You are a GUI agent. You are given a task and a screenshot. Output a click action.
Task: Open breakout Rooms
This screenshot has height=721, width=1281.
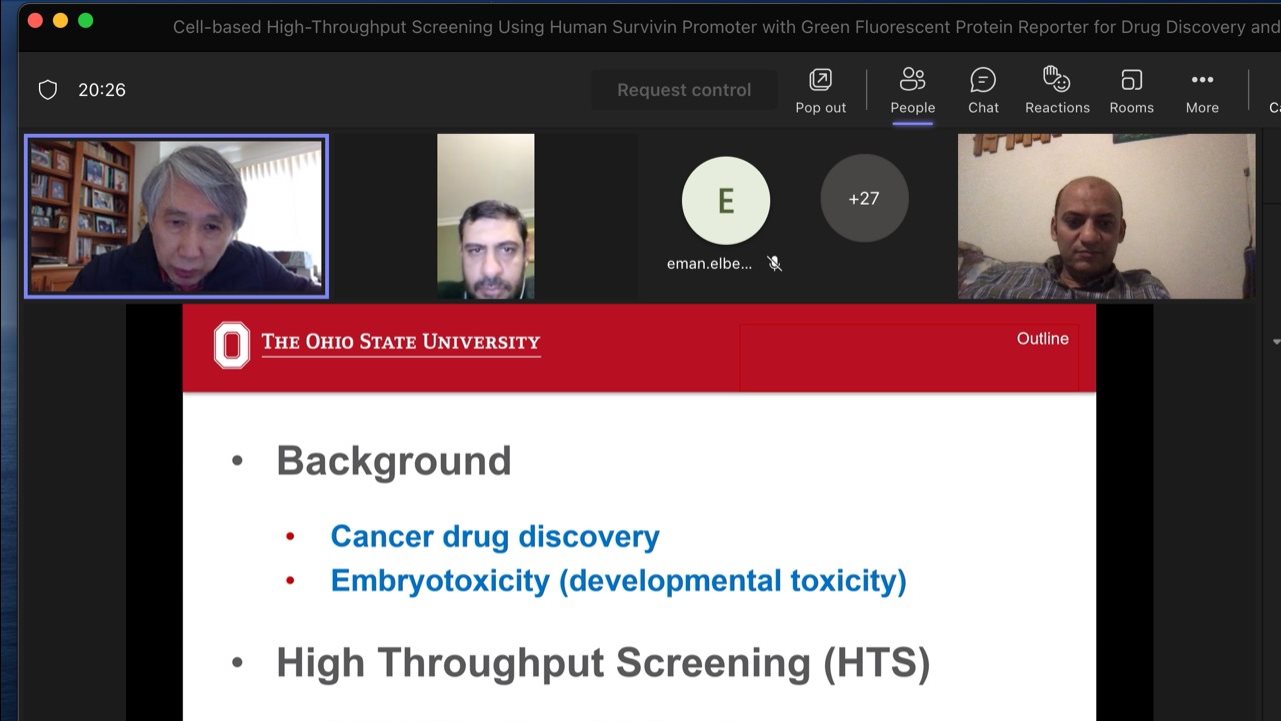[1131, 90]
